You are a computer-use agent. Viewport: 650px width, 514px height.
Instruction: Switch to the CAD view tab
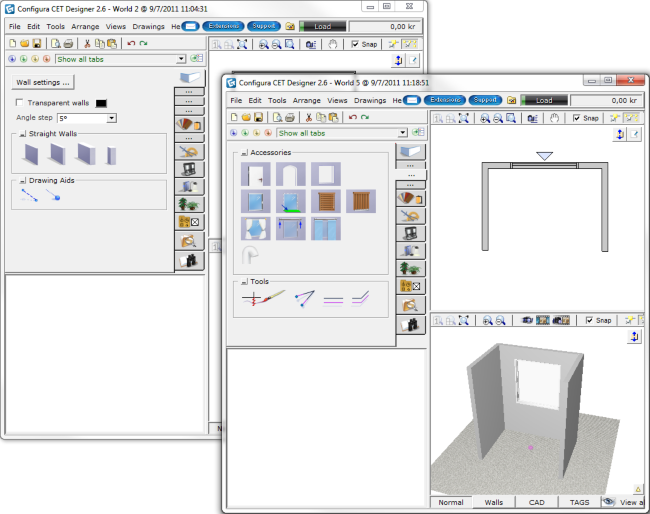(536, 502)
